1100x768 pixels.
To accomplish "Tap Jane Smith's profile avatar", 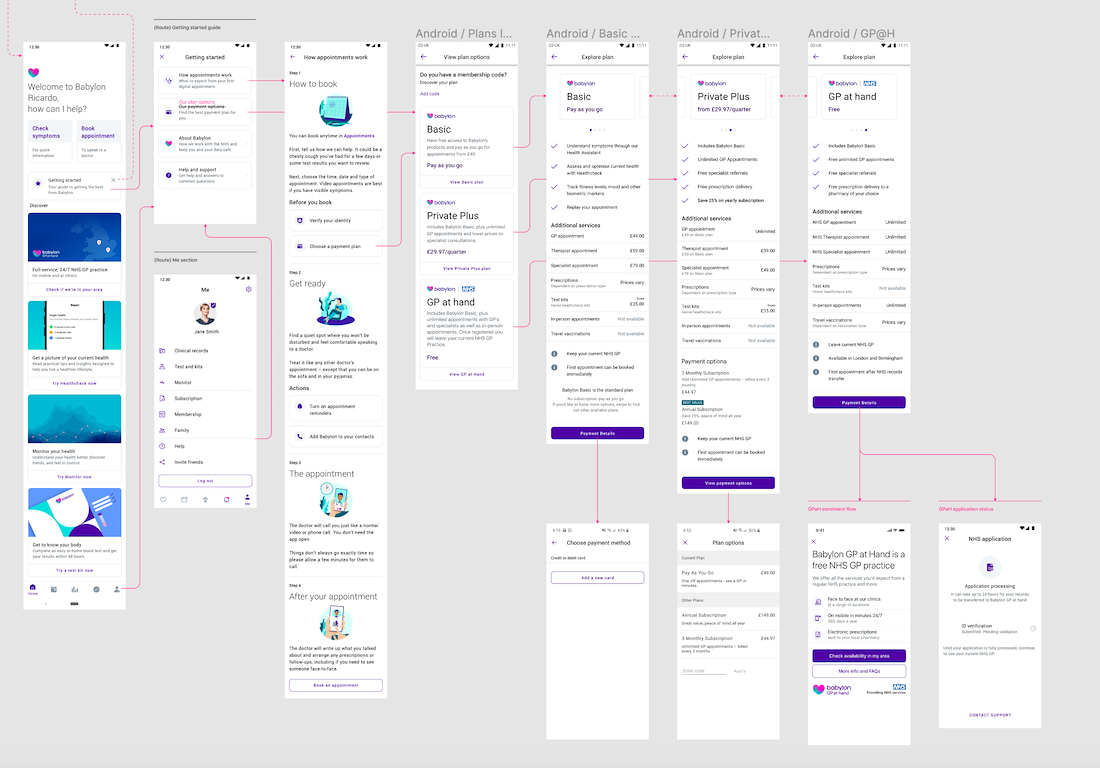I will [x=205, y=314].
